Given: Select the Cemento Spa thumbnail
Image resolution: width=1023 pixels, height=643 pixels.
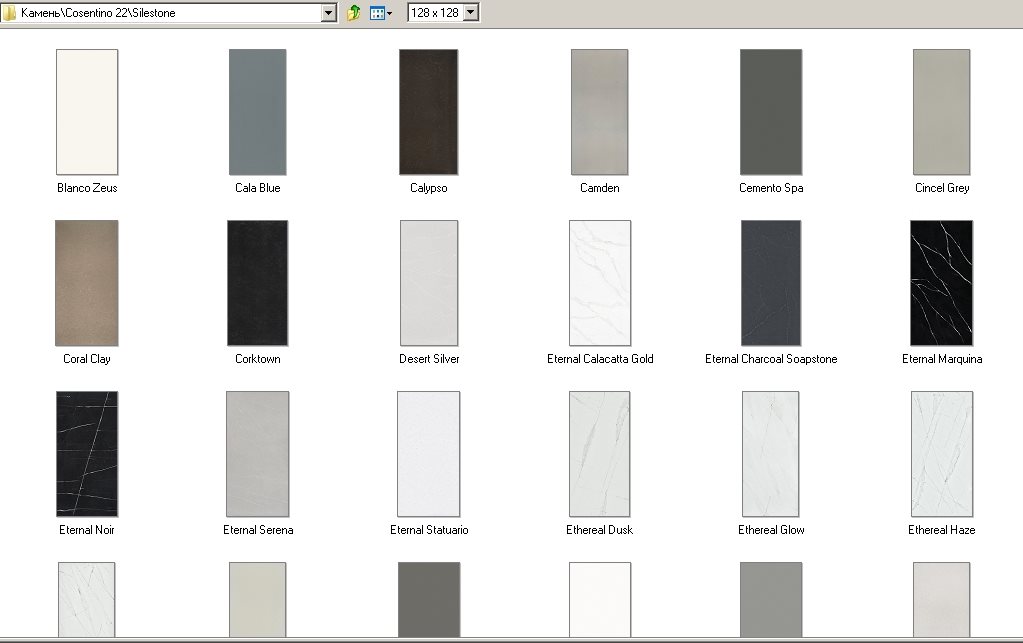Looking at the screenshot, I should (771, 112).
